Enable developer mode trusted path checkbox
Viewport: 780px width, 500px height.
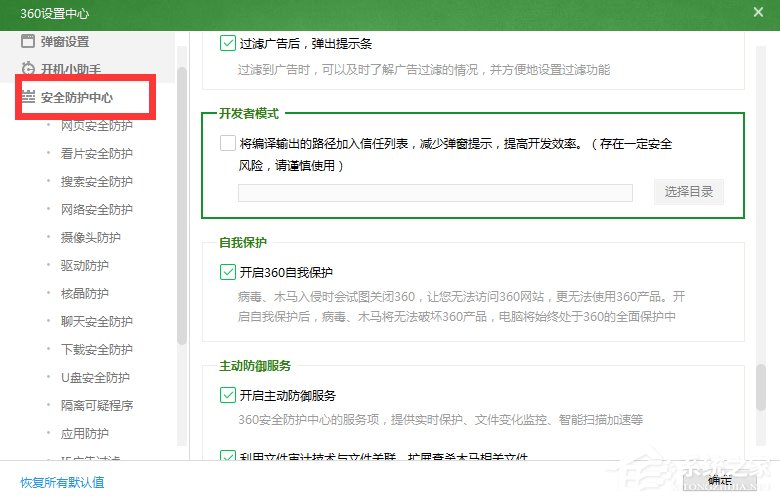(x=227, y=143)
